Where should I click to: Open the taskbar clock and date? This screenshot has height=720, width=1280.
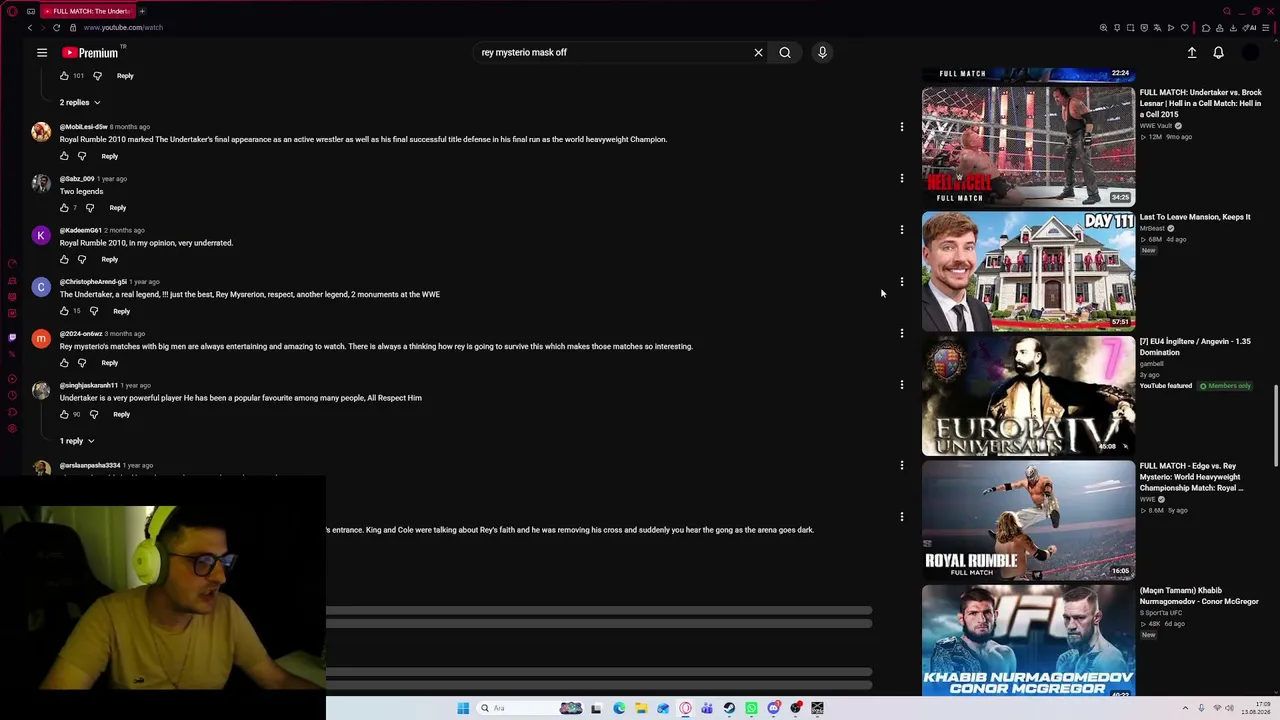click(1256, 708)
